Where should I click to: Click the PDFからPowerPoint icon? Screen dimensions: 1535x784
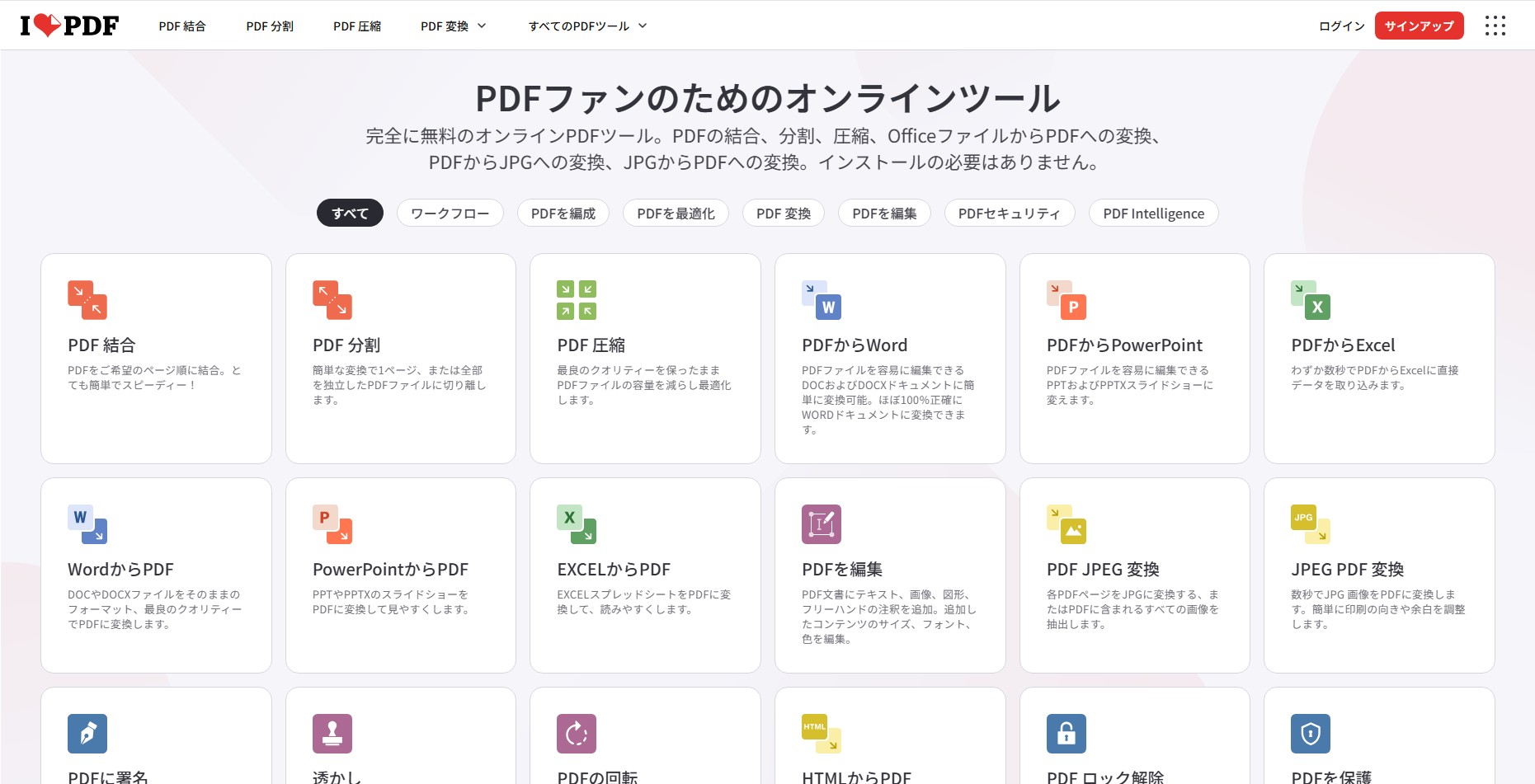pos(1066,300)
